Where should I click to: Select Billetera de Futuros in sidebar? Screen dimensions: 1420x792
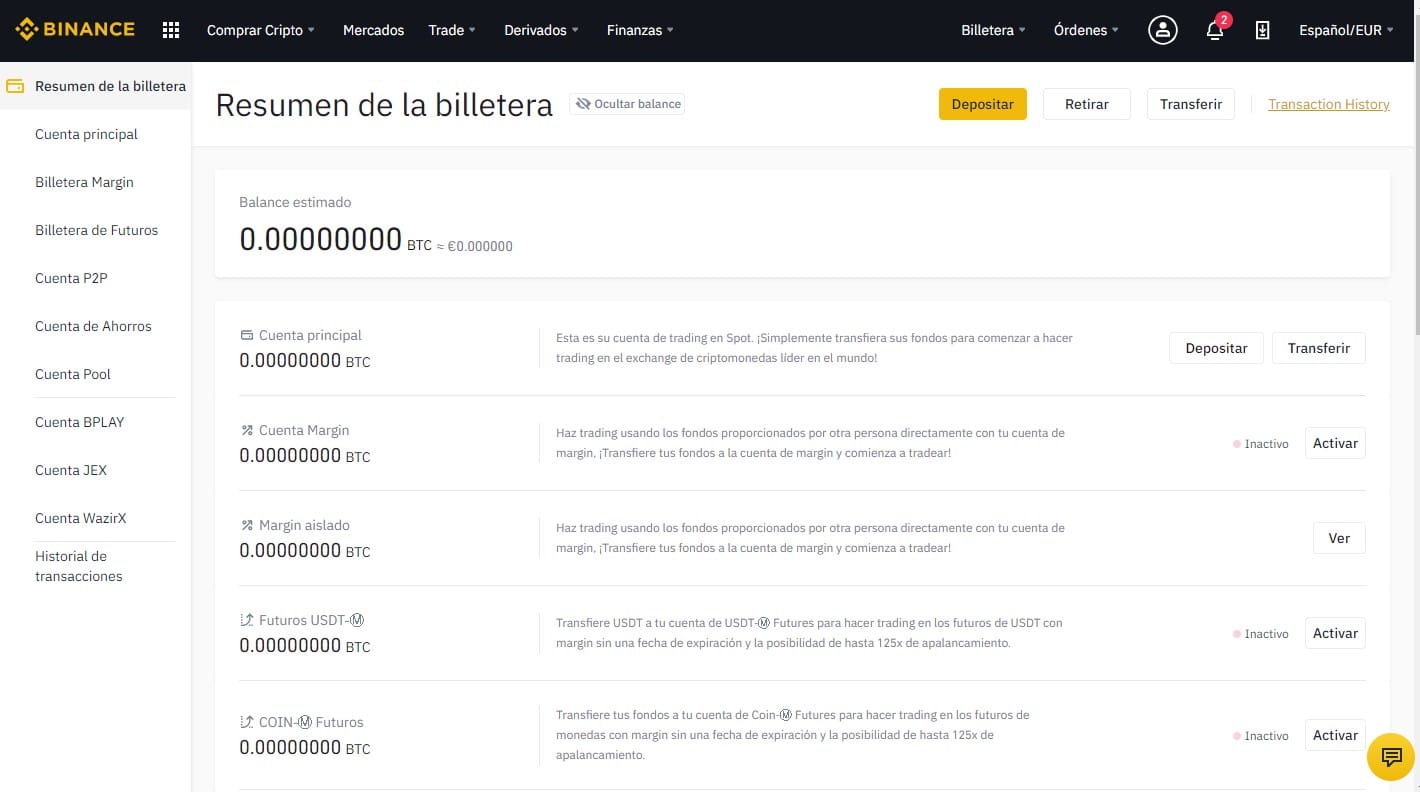click(95, 230)
